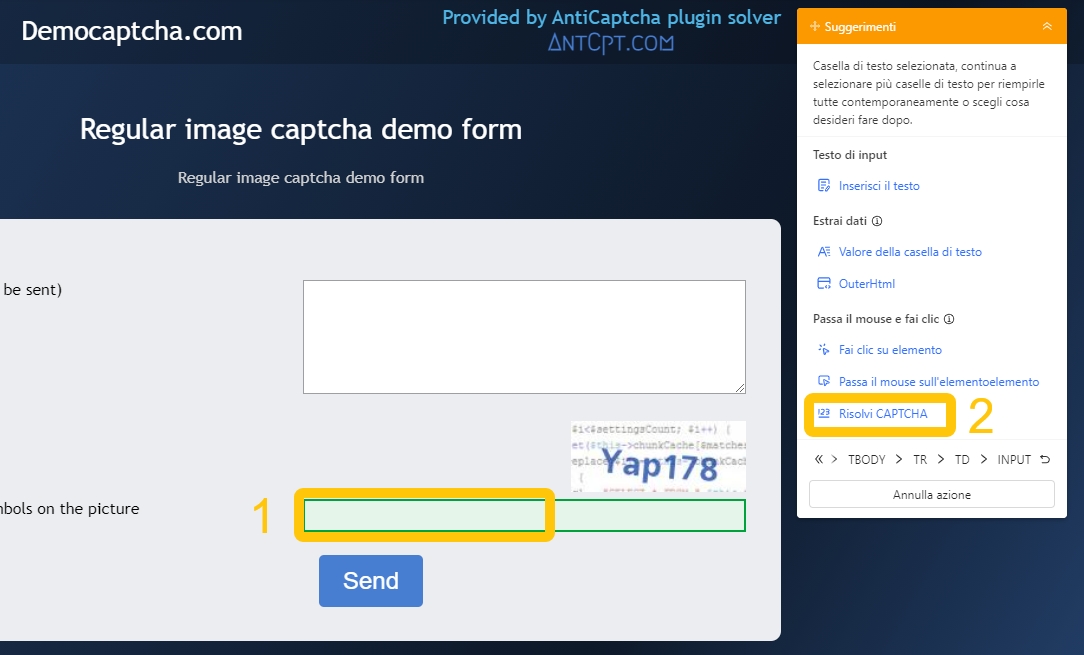Viewport: 1084px width, 655px height.
Task: Click inside the large message textarea
Action: 524,337
